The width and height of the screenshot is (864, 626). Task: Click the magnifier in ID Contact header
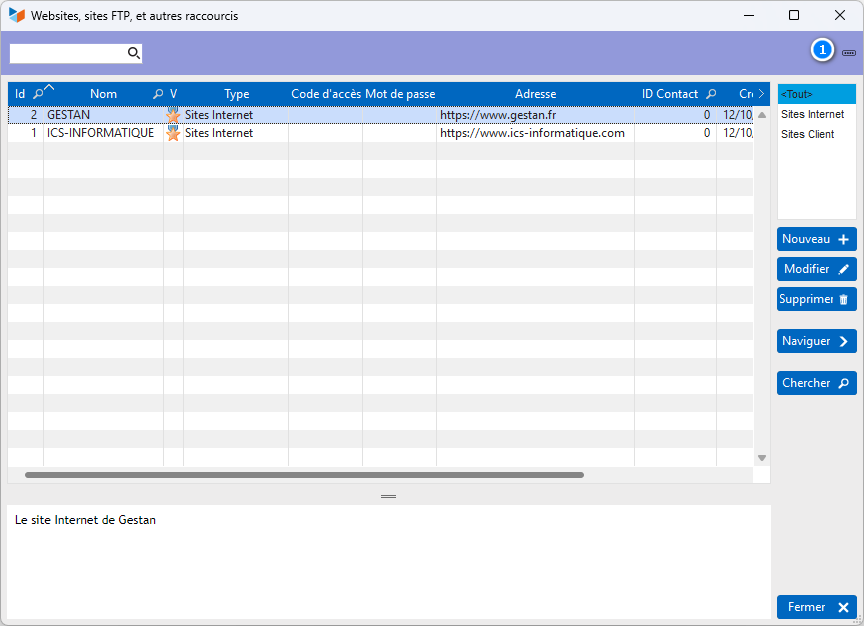tap(711, 94)
